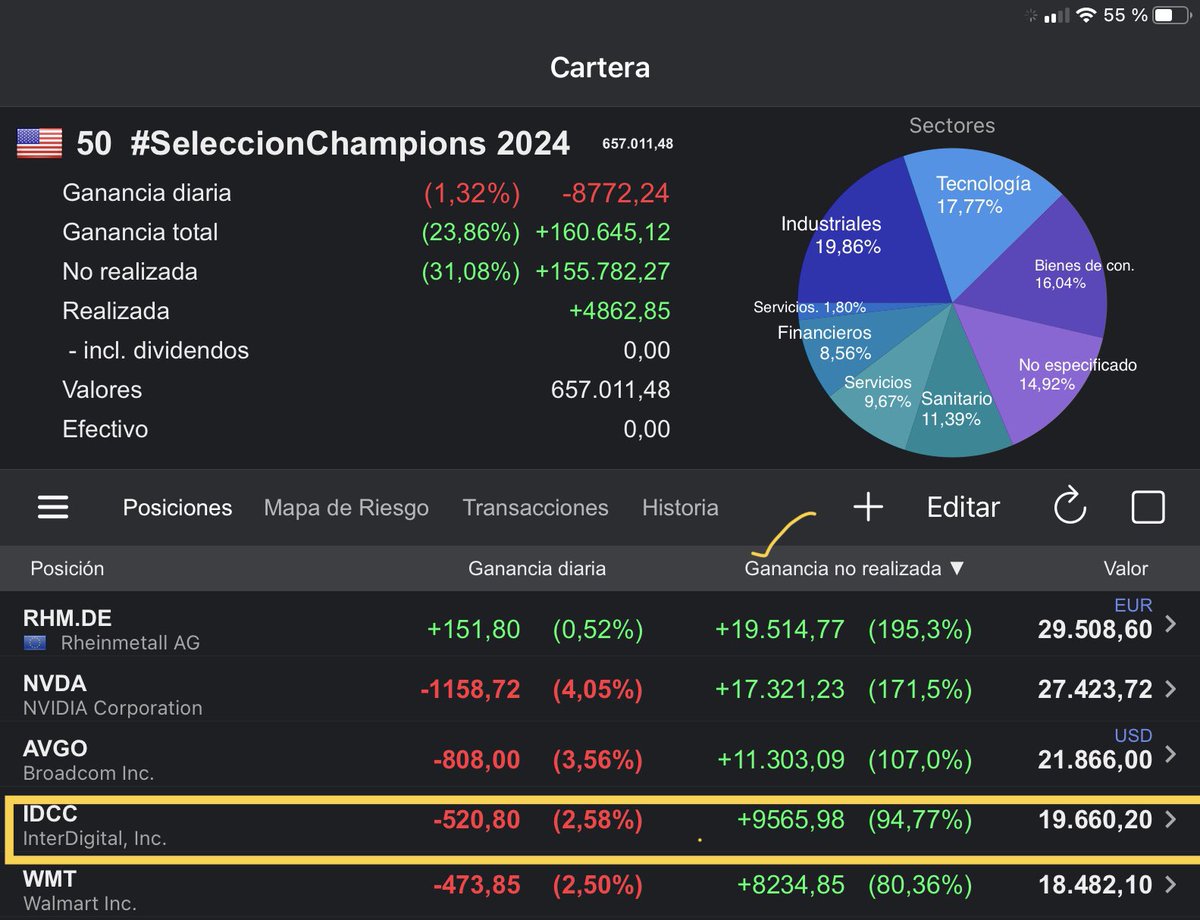Screen dimensions: 1200x920
Task: Open IDCC row chevron
Action: click(1172, 820)
